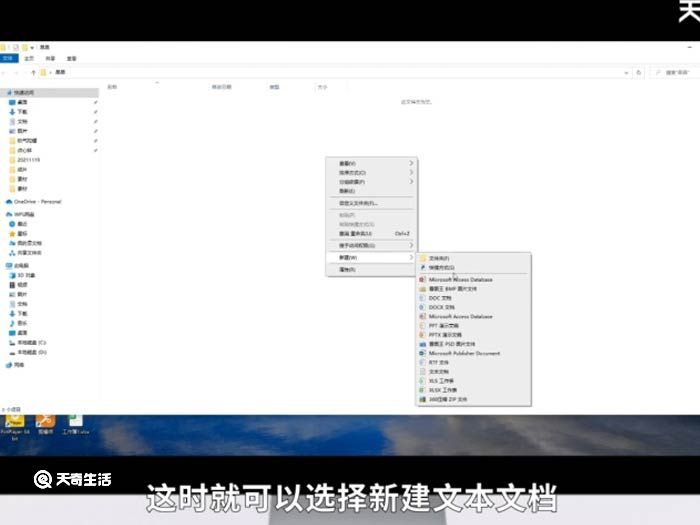Click the New Folder icon in the title bar toolbar

click(25, 47)
